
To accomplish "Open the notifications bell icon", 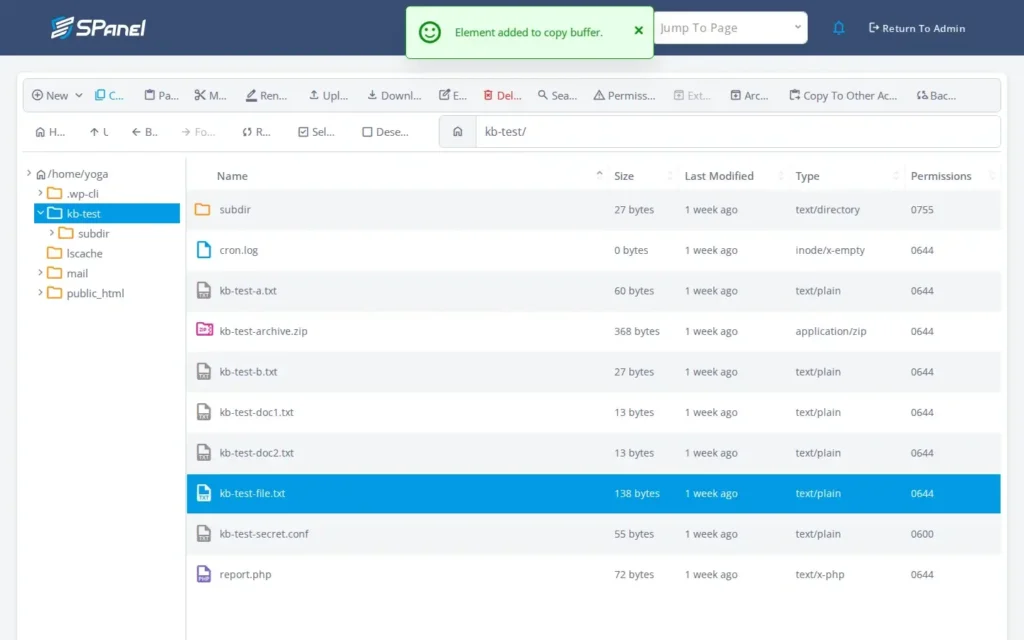I will [x=839, y=28].
